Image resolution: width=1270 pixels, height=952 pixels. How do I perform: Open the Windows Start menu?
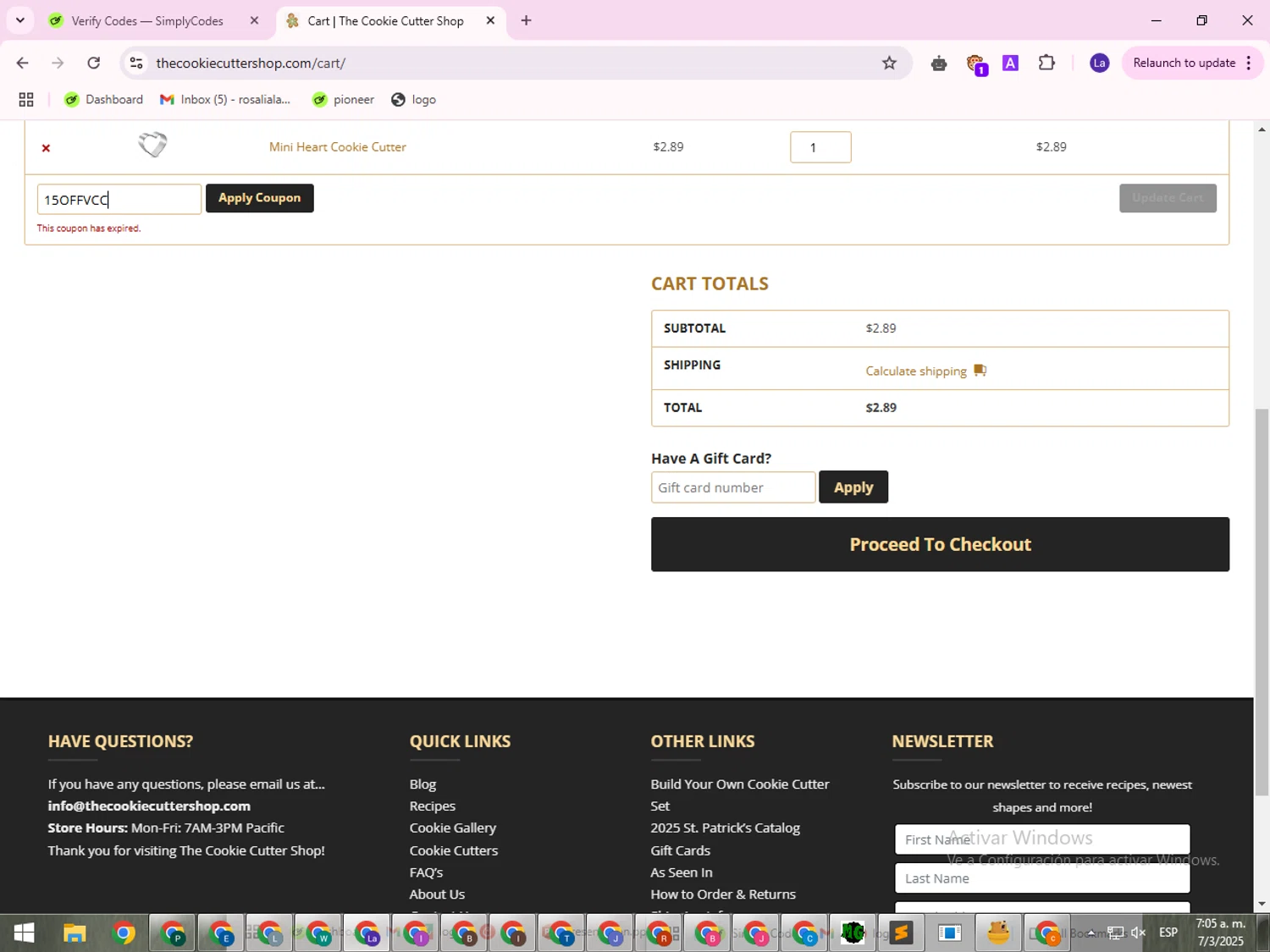[25, 933]
